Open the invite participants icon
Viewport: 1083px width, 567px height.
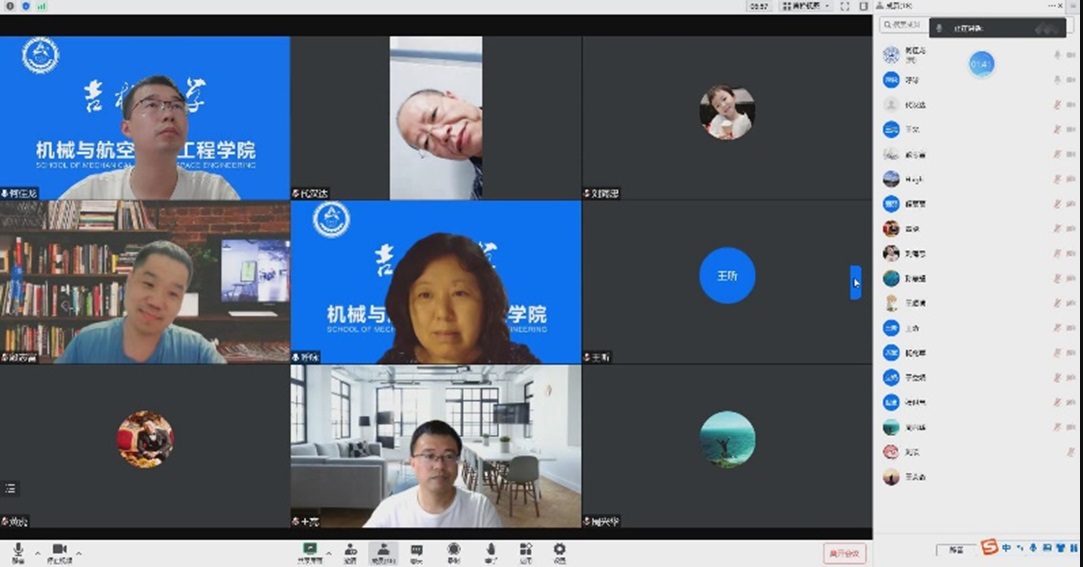350,550
